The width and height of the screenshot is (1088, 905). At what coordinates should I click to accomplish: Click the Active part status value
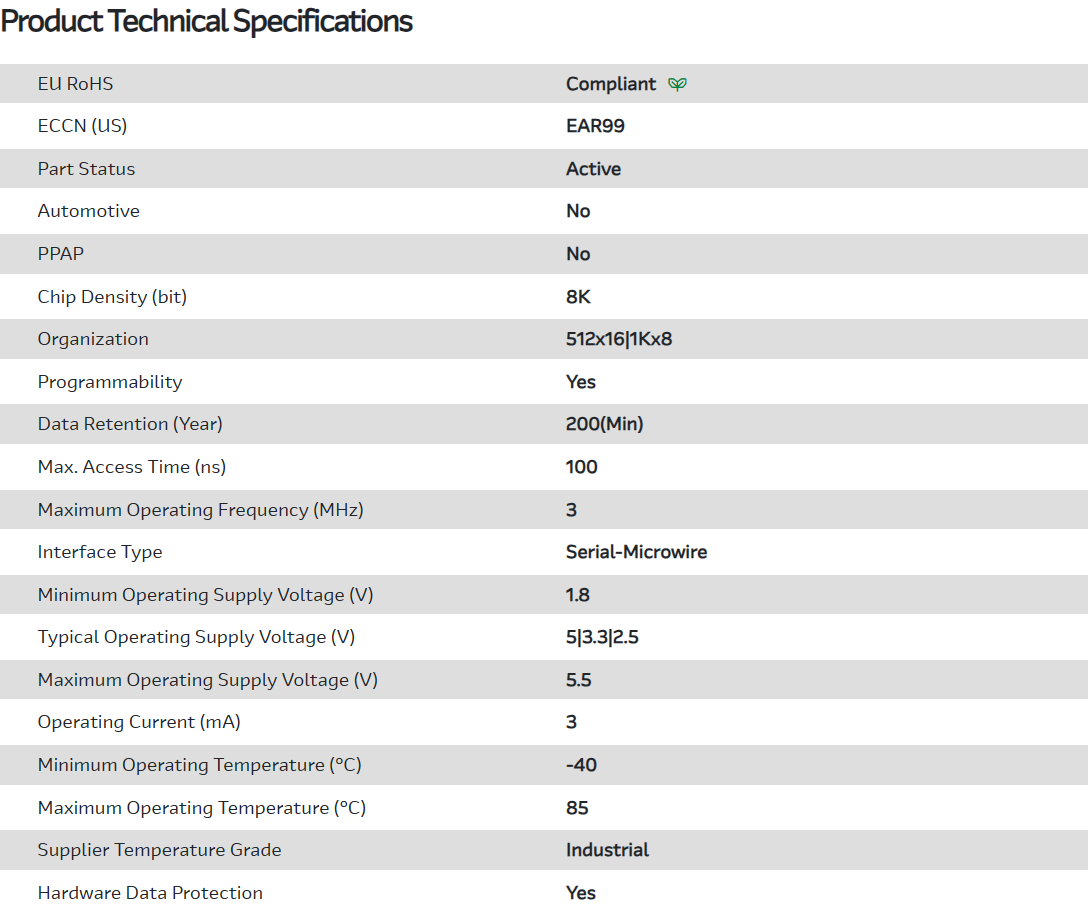[x=593, y=169]
